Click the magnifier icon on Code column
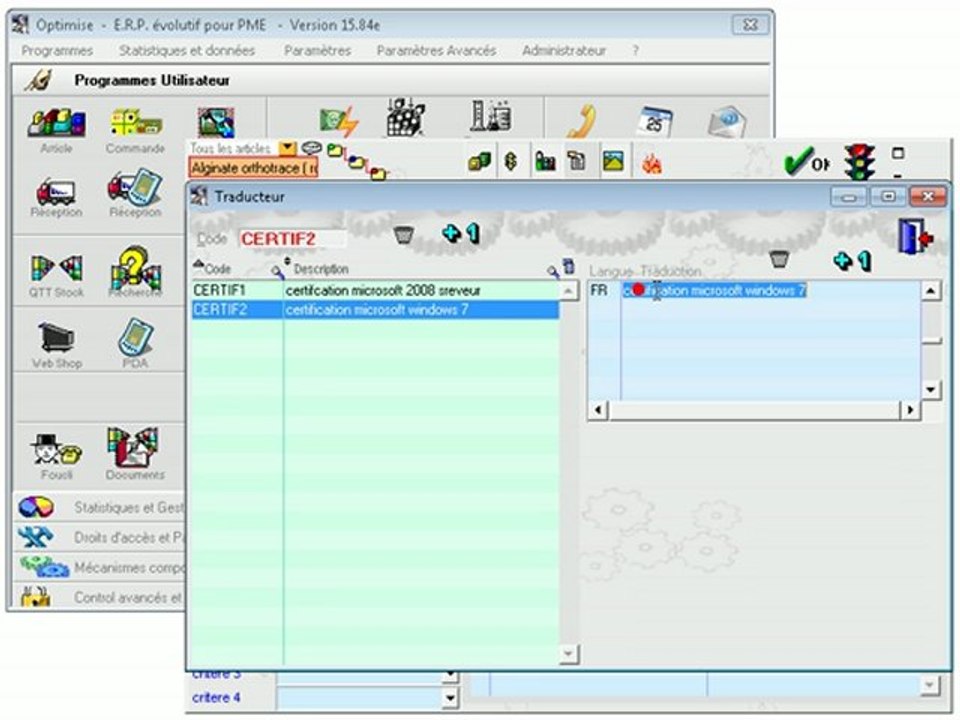 (x=277, y=271)
